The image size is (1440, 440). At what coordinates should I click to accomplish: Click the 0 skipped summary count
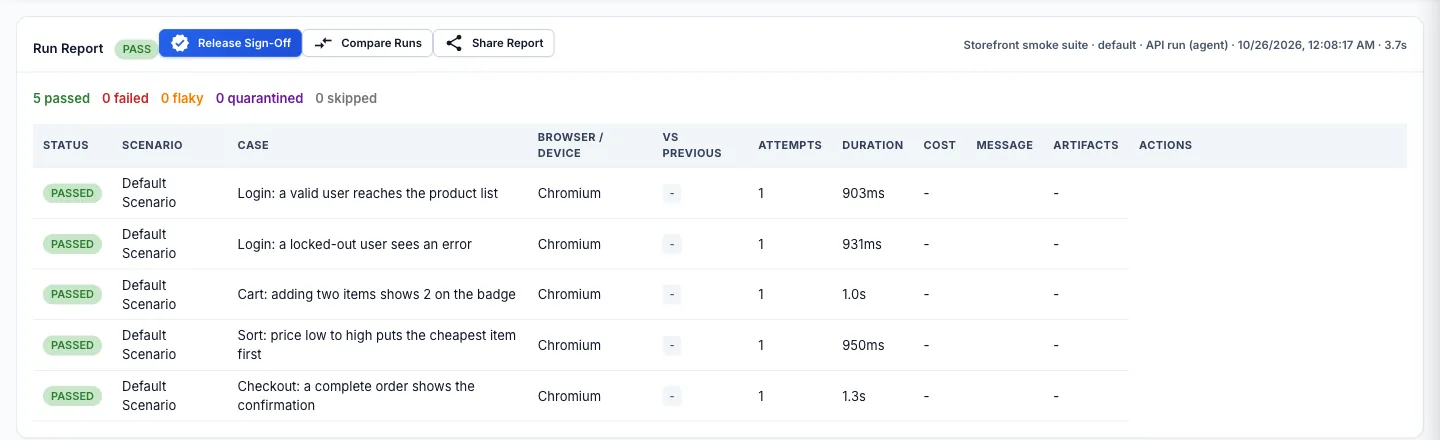tap(346, 98)
